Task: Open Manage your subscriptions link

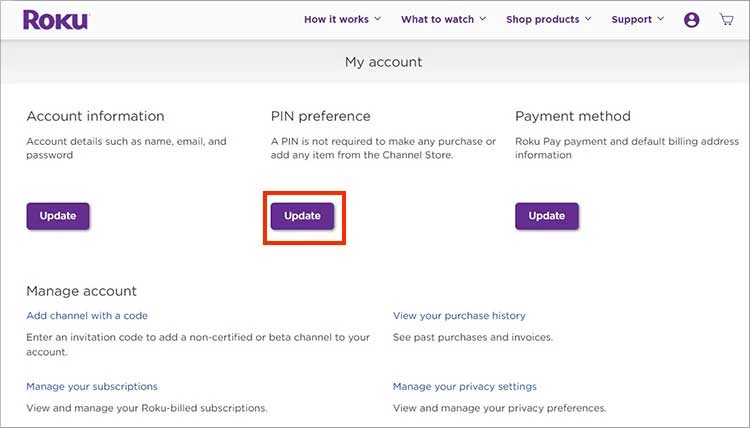Action: click(92, 386)
